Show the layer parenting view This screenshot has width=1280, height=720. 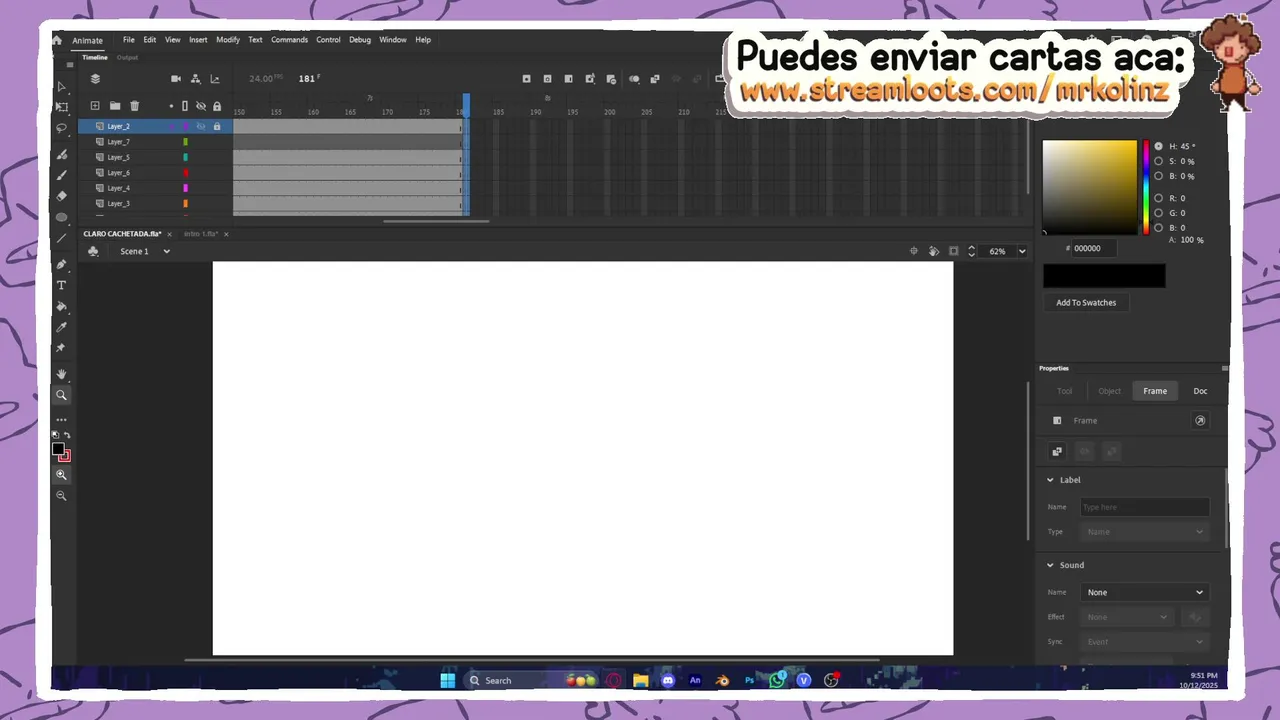[x=195, y=79]
